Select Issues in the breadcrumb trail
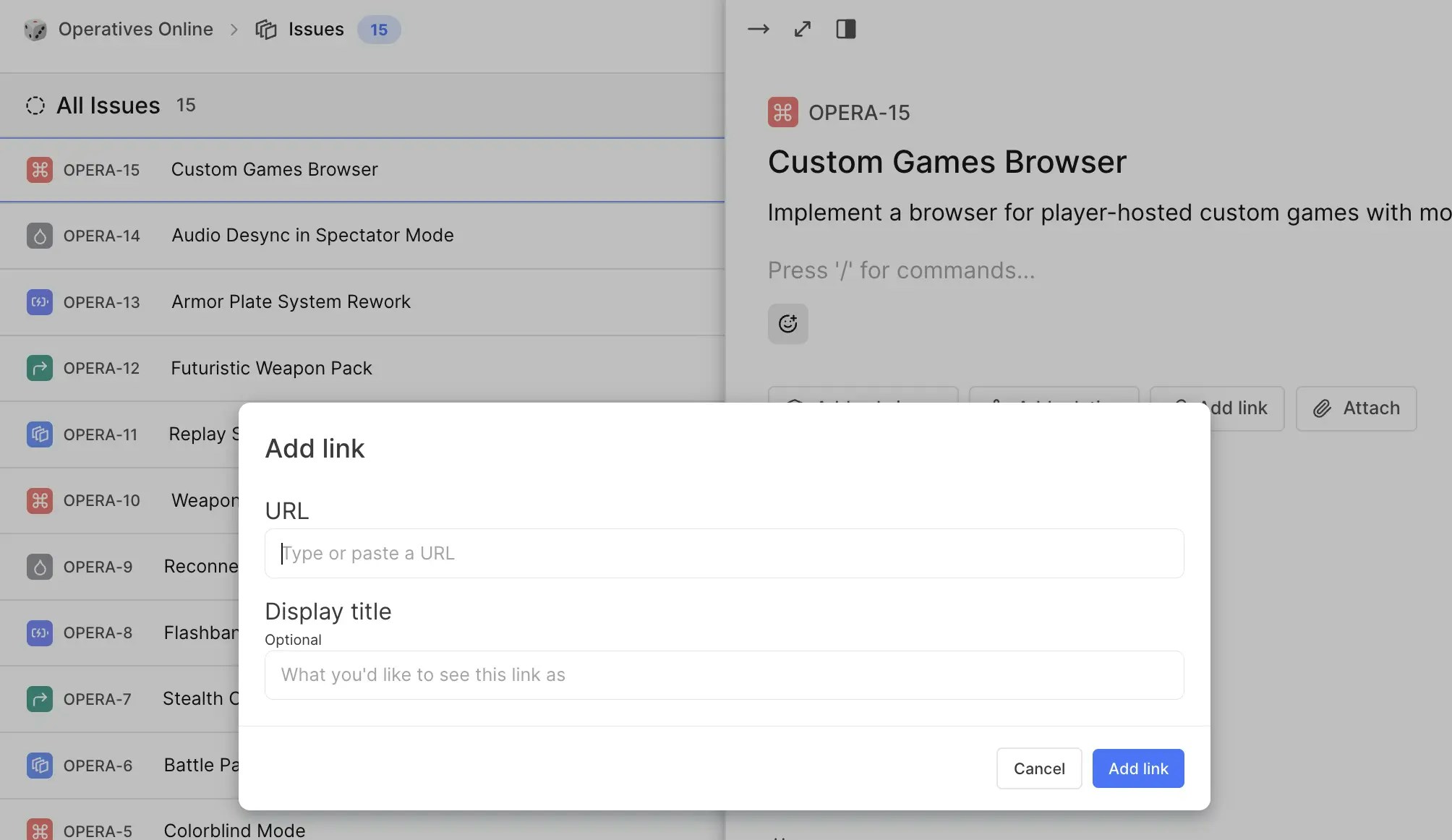 pyautogui.click(x=315, y=29)
